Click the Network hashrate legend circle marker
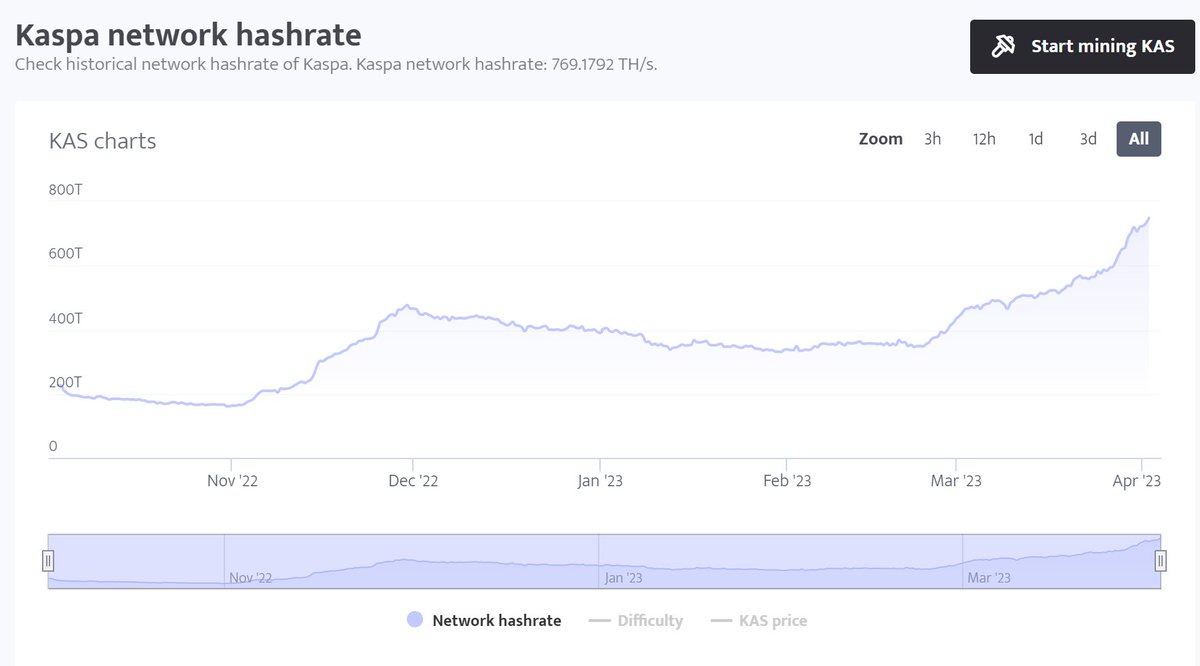Viewport: 1200px width, 666px height. tap(415, 620)
